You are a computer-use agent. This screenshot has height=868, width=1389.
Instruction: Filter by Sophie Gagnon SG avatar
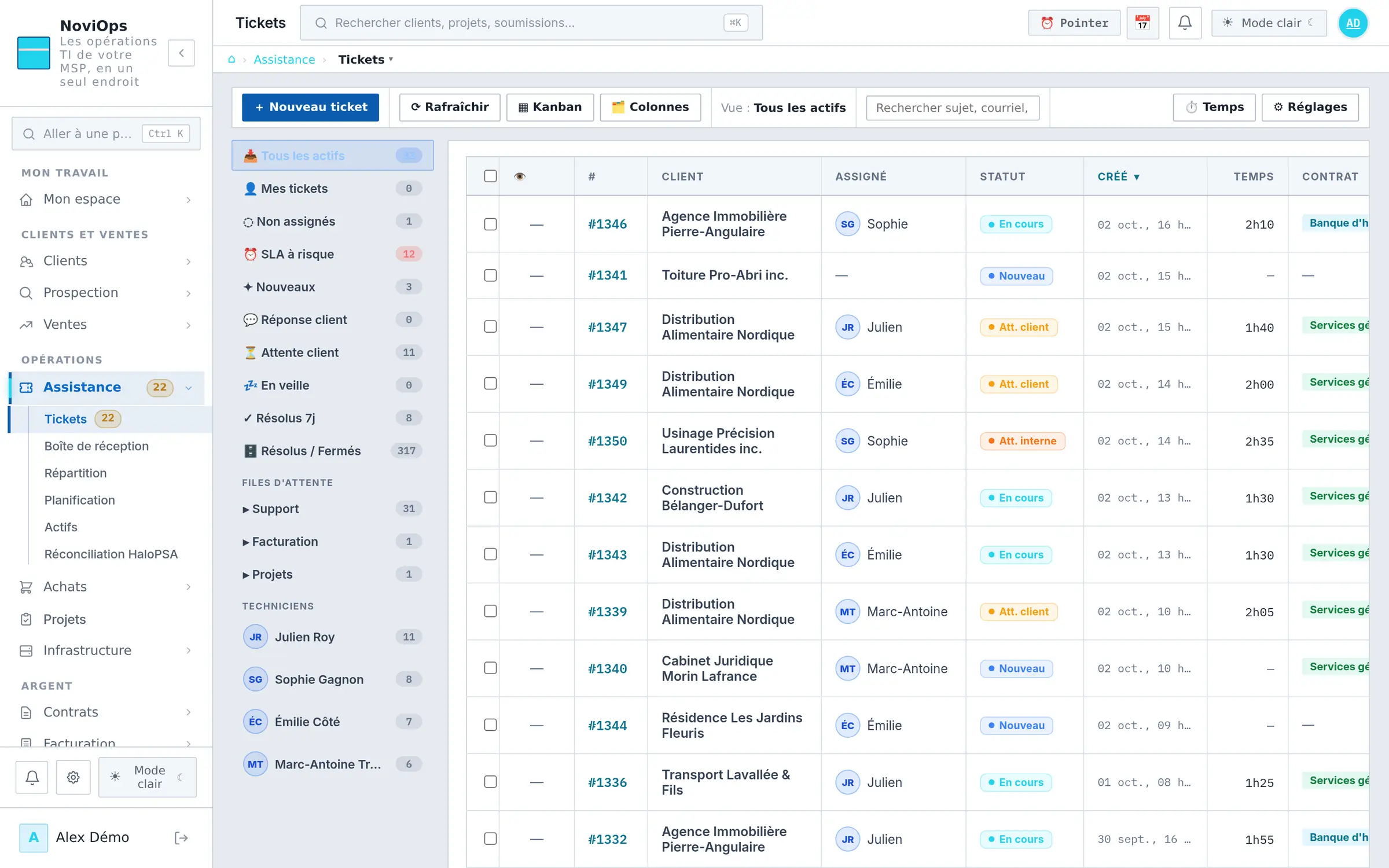[255, 679]
